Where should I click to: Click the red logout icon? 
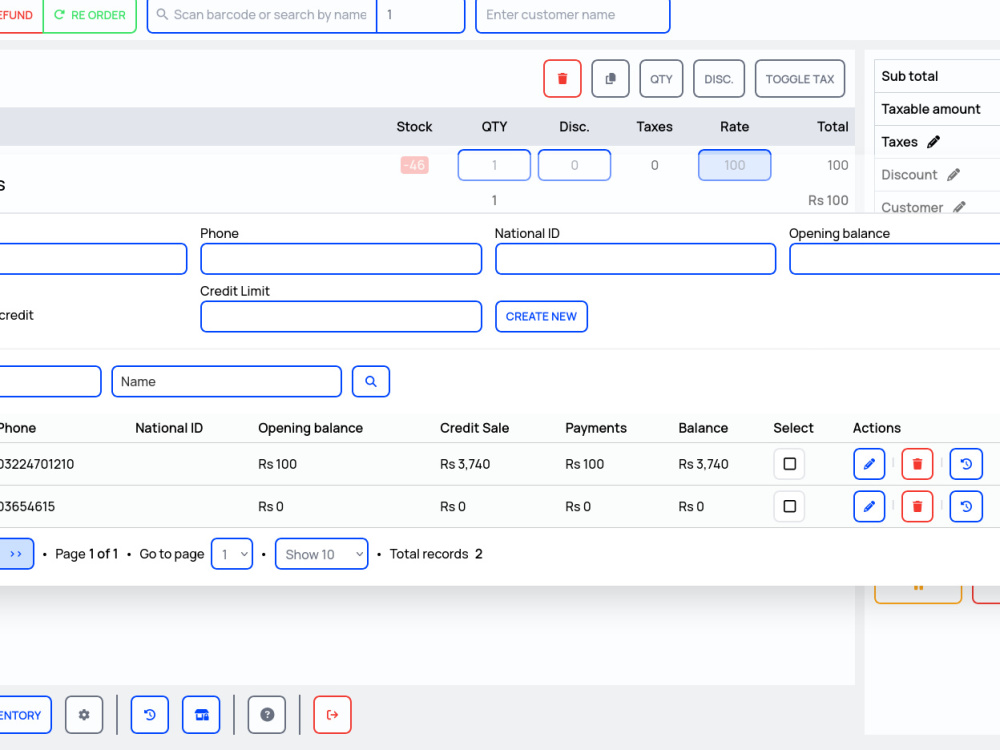coord(332,715)
